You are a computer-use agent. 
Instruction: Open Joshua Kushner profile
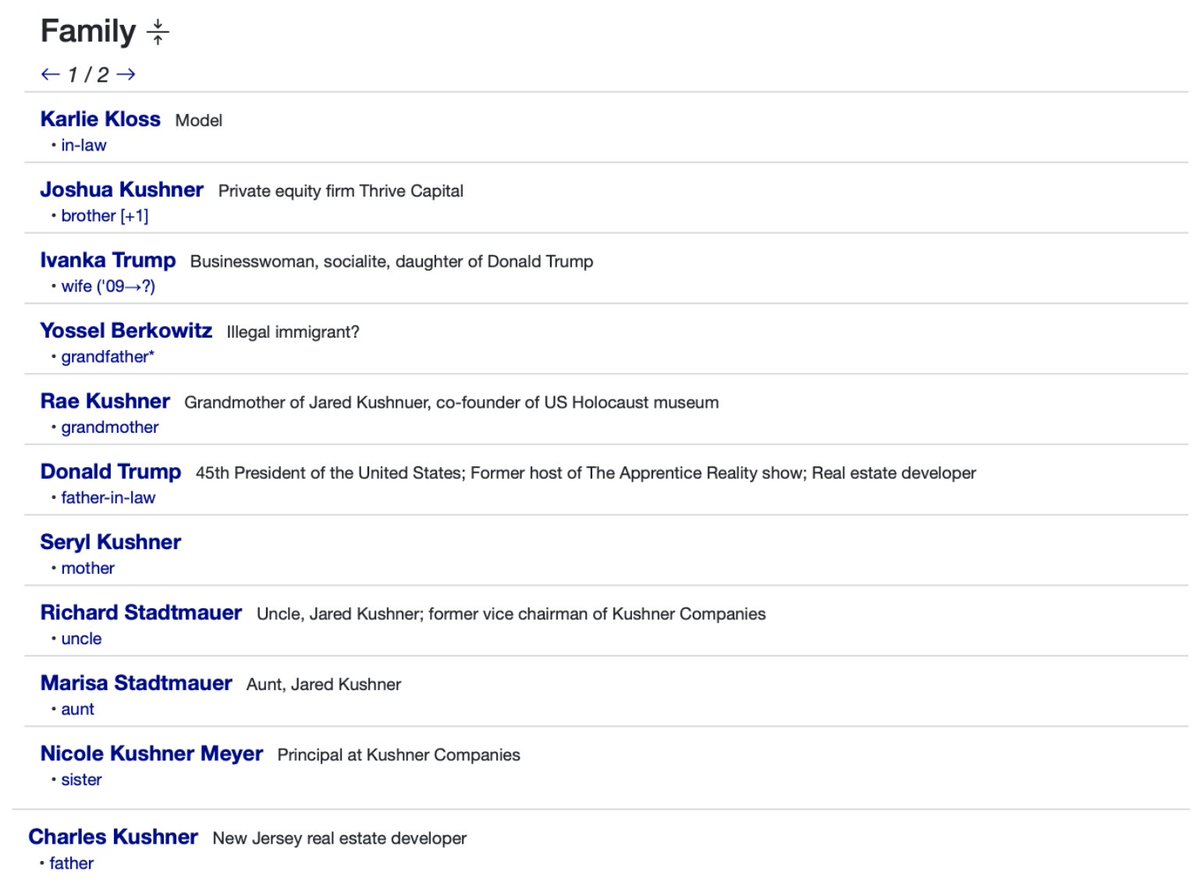click(121, 190)
